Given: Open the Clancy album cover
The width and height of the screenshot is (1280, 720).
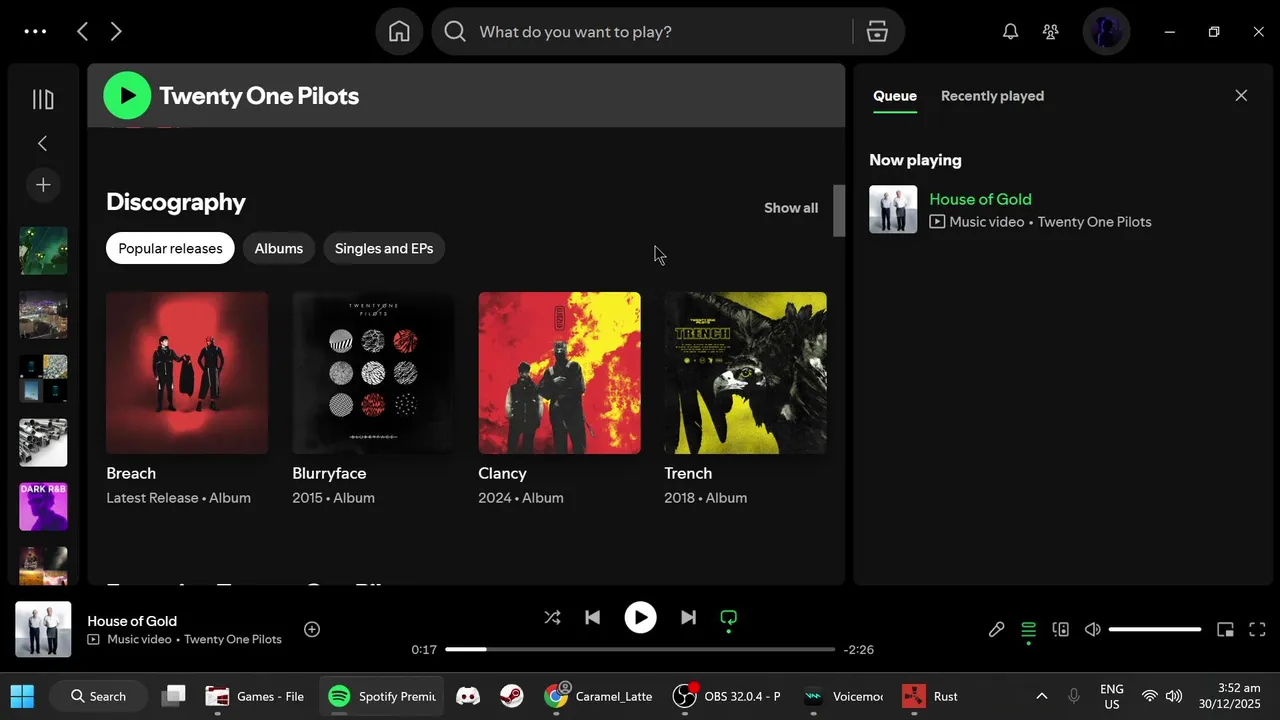Looking at the screenshot, I should click(x=559, y=373).
